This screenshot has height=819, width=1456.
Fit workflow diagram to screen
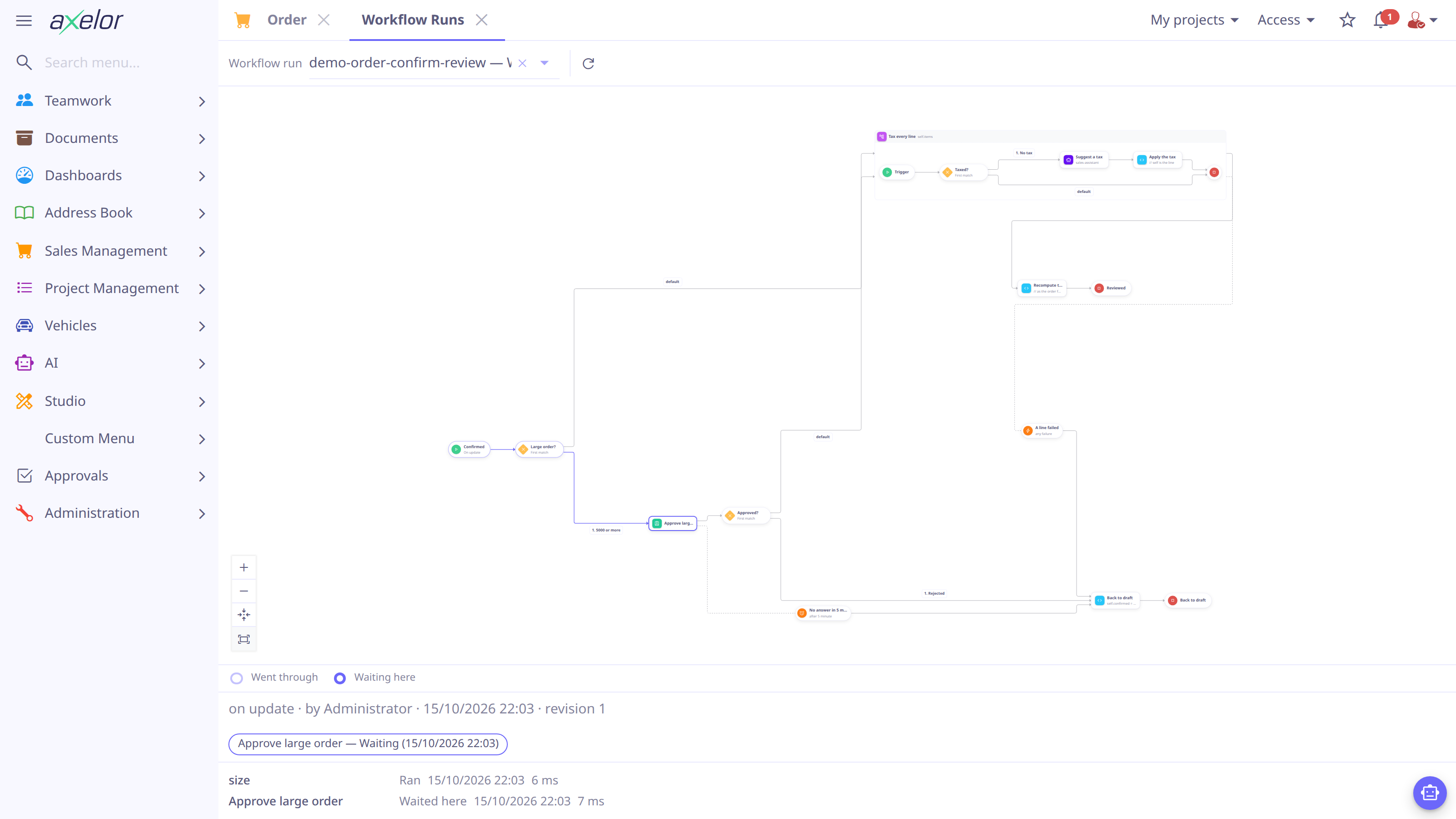coord(243,639)
